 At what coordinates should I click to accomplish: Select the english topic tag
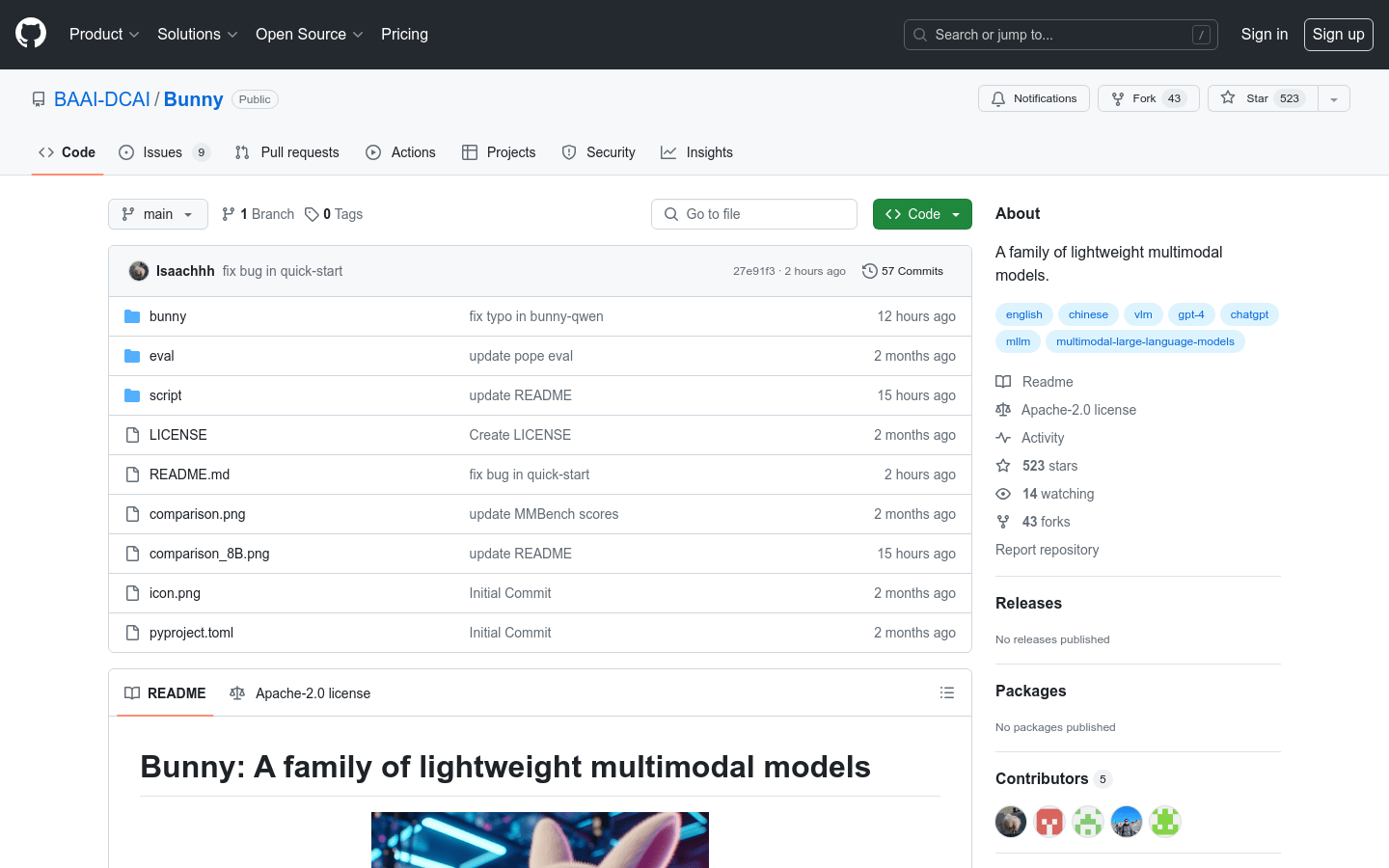tap(1024, 314)
